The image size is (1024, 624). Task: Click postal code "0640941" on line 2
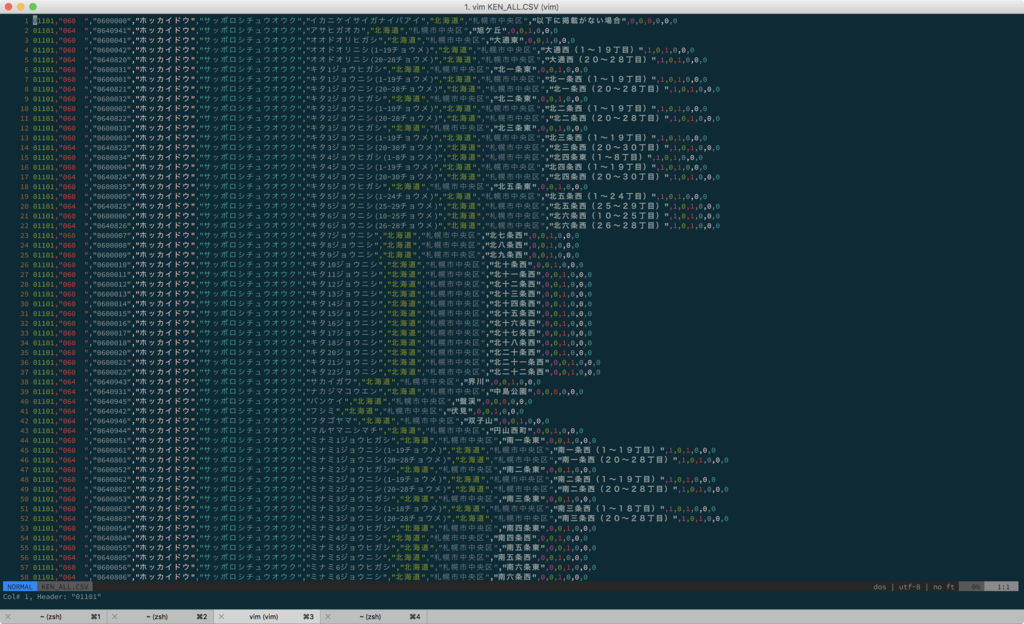point(111,31)
